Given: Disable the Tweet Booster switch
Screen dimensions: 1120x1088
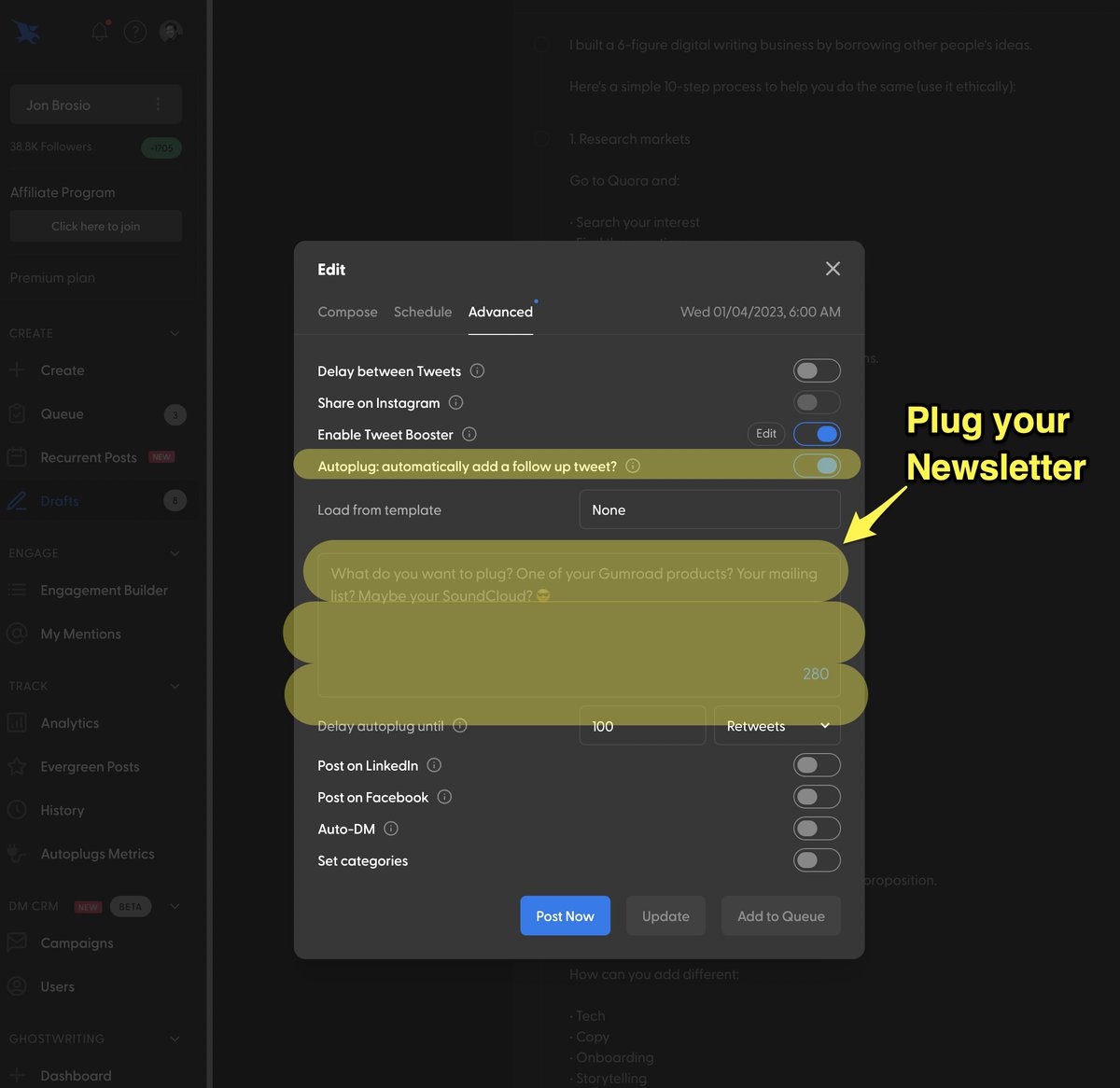Looking at the screenshot, I should [x=817, y=434].
